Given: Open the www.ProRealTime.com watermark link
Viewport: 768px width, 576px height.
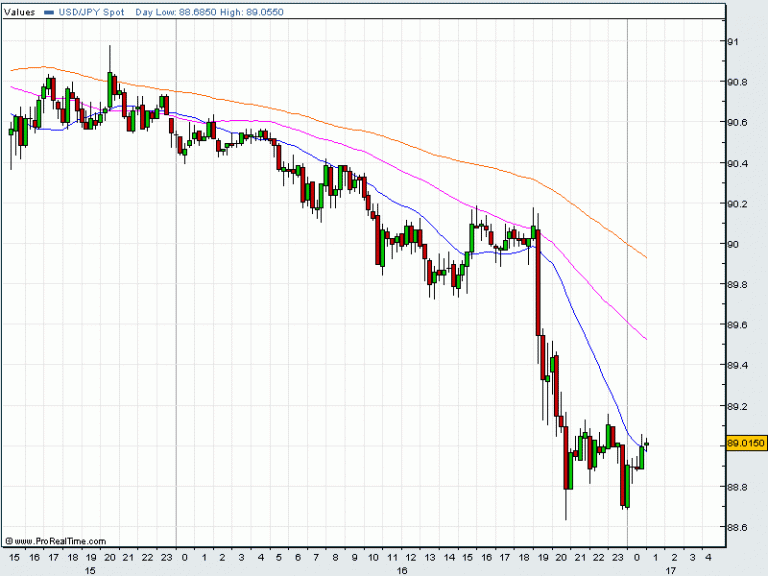Looking at the screenshot, I should click(45, 537).
